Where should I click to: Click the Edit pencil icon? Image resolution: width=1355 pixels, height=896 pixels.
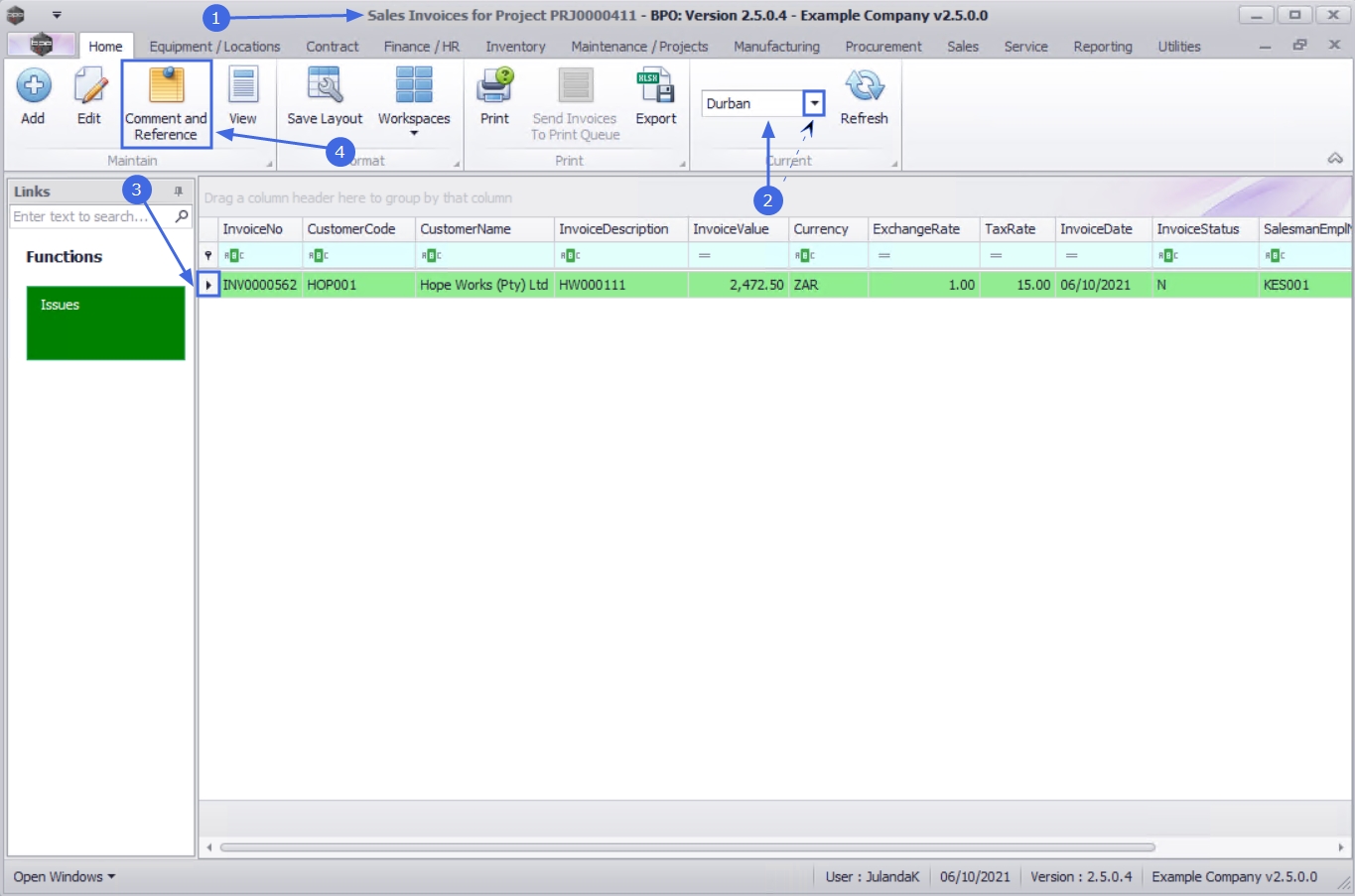coord(89,86)
